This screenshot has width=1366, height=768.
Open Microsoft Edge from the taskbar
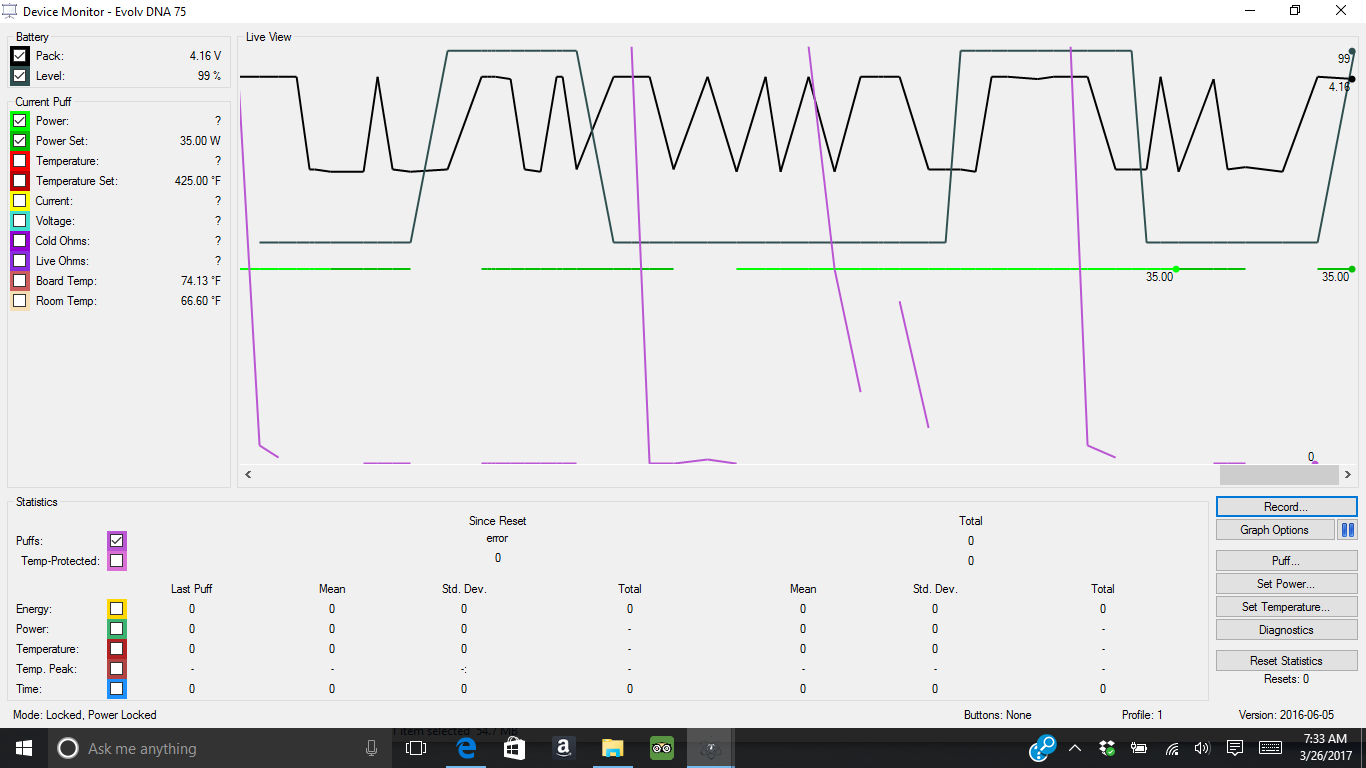pos(466,748)
